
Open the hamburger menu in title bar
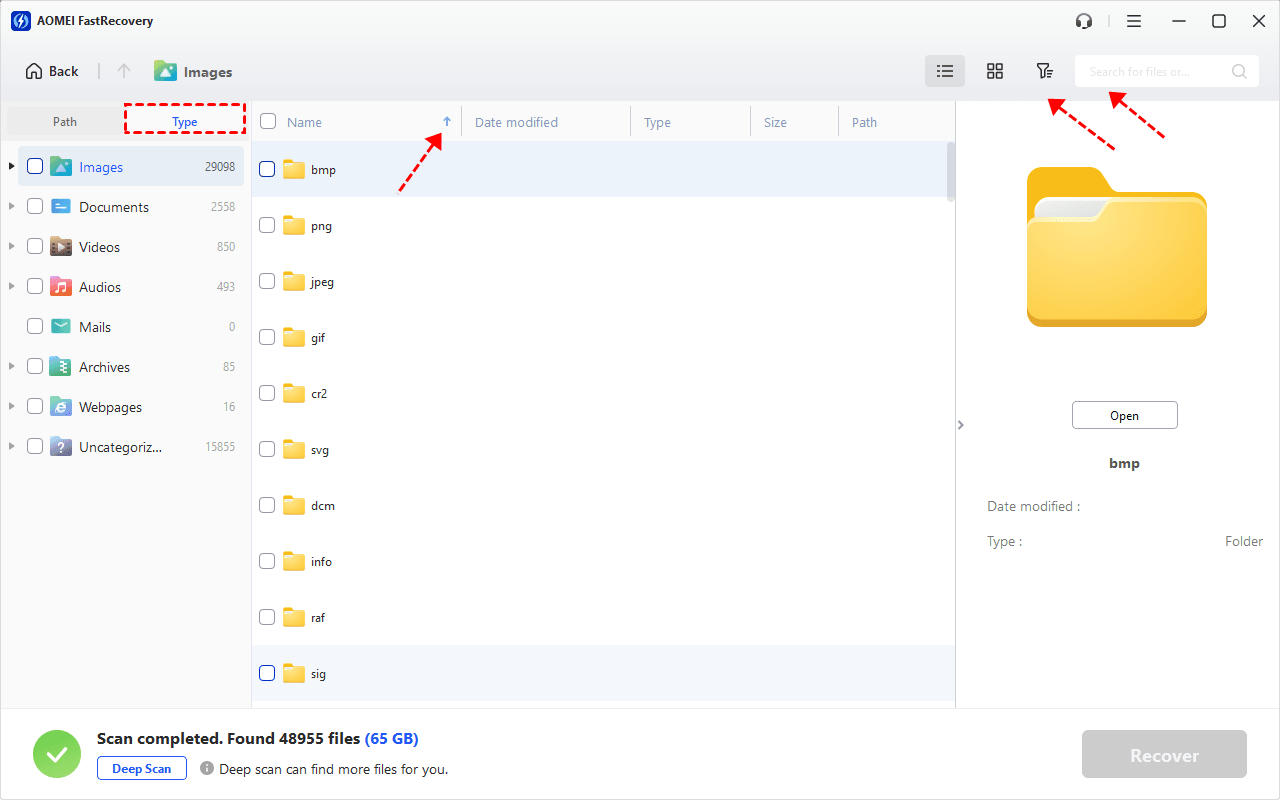tap(1134, 21)
